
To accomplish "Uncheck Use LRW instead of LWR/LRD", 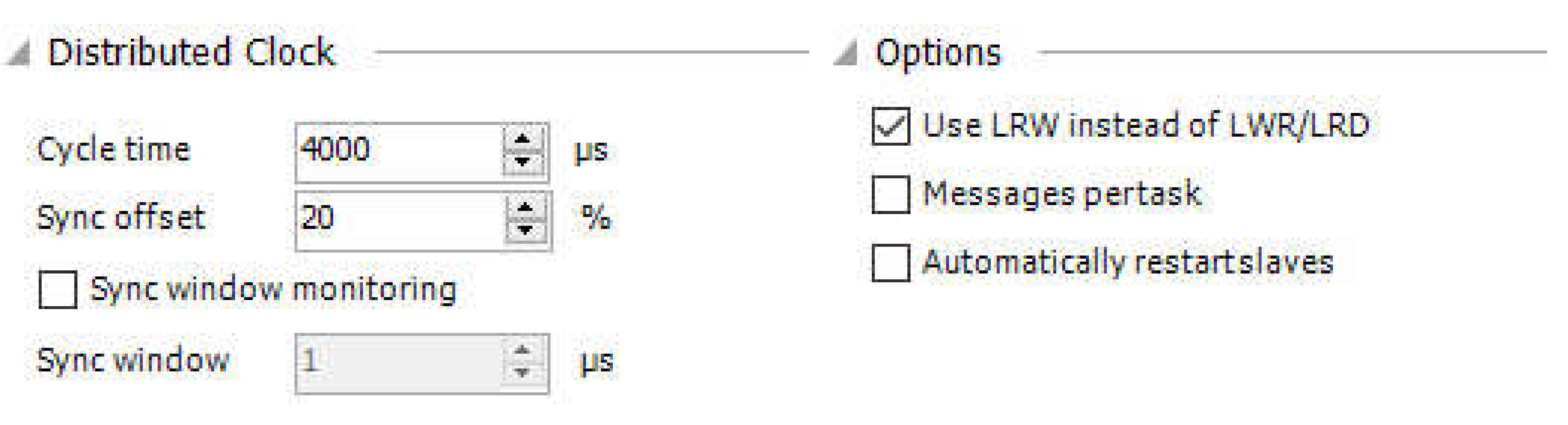I will 890,126.
